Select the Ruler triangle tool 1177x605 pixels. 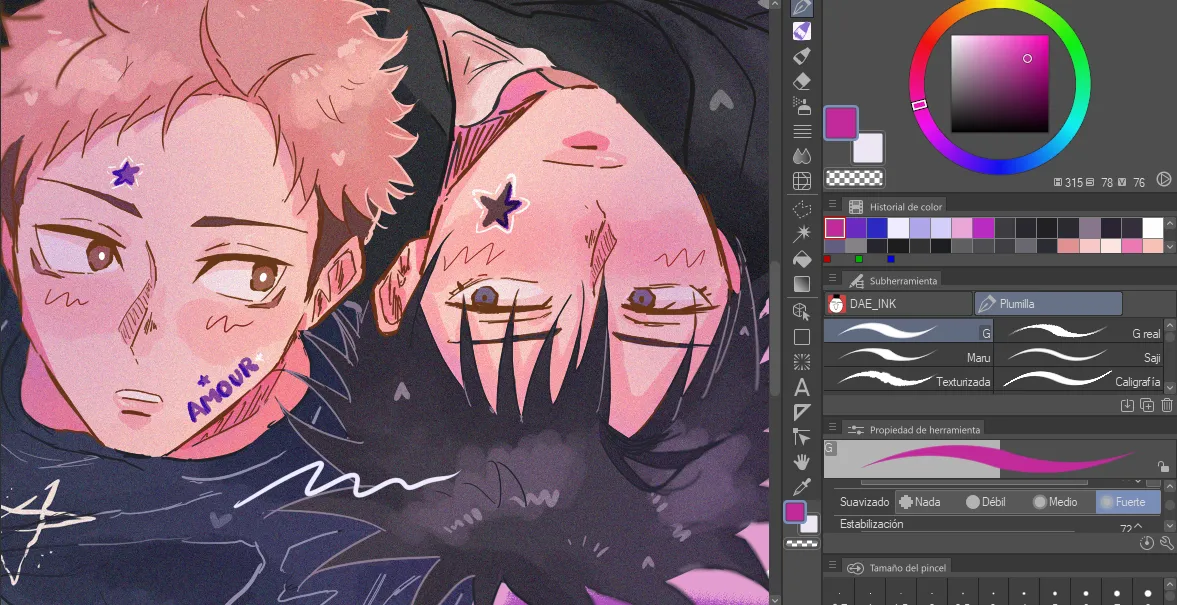coord(802,412)
